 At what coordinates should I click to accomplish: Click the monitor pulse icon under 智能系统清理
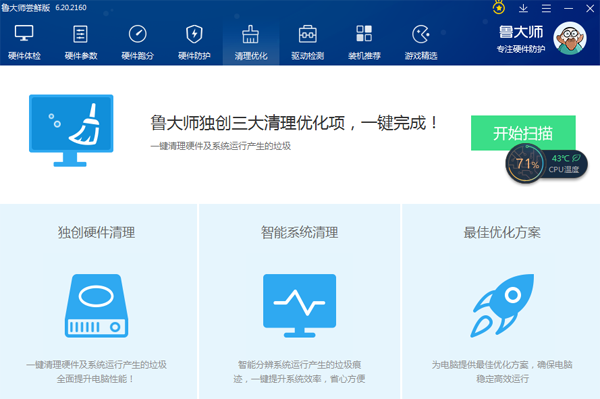[x=299, y=306]
